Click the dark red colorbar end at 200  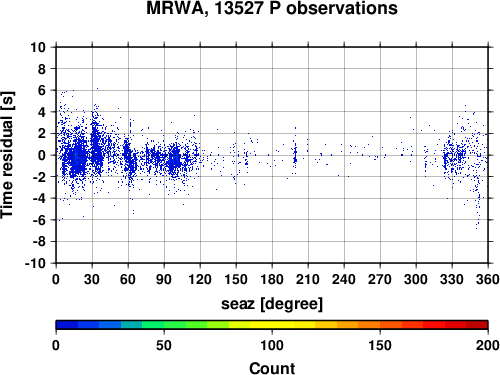point(477,325)
